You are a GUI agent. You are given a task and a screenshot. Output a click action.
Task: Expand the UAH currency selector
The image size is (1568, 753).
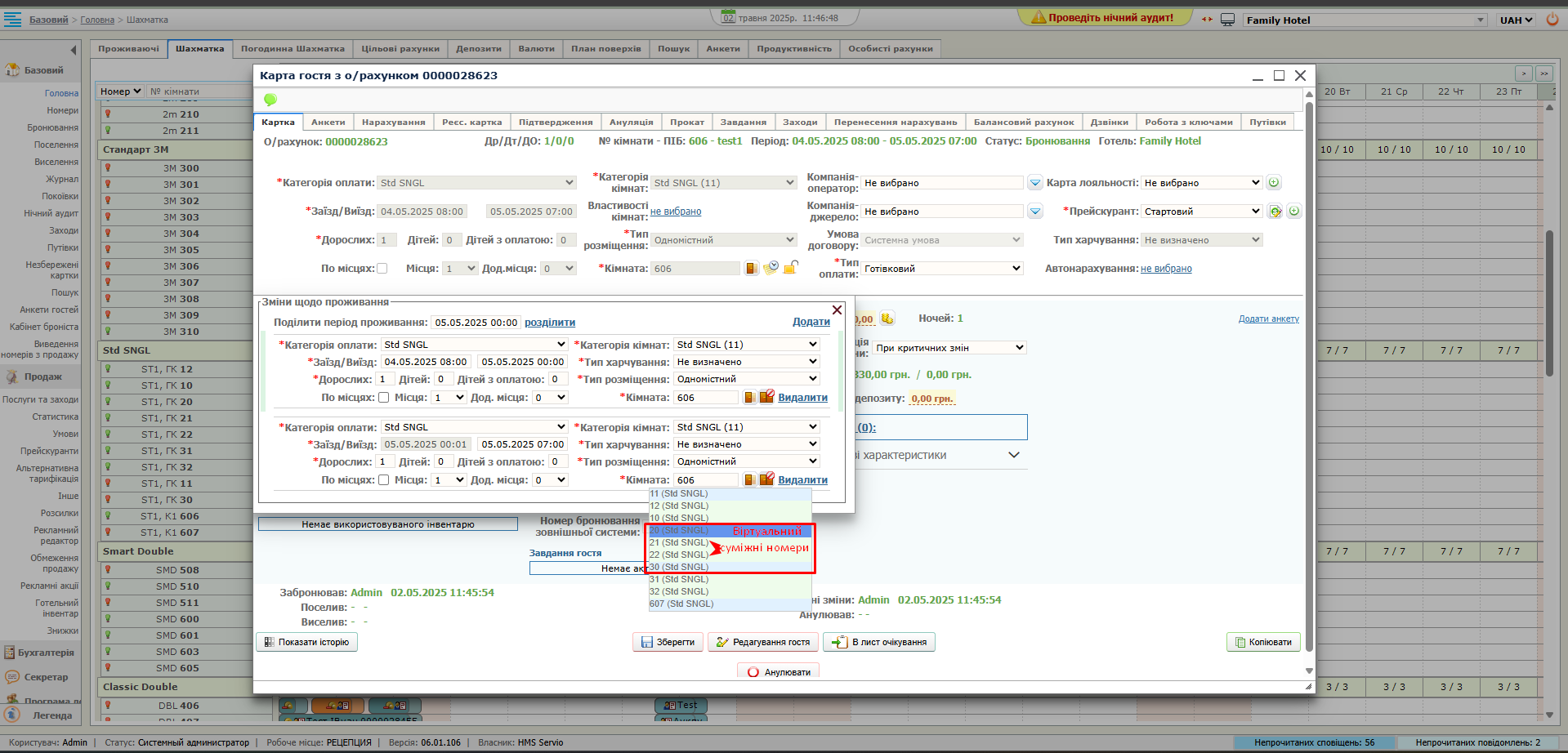(1516, 20)
